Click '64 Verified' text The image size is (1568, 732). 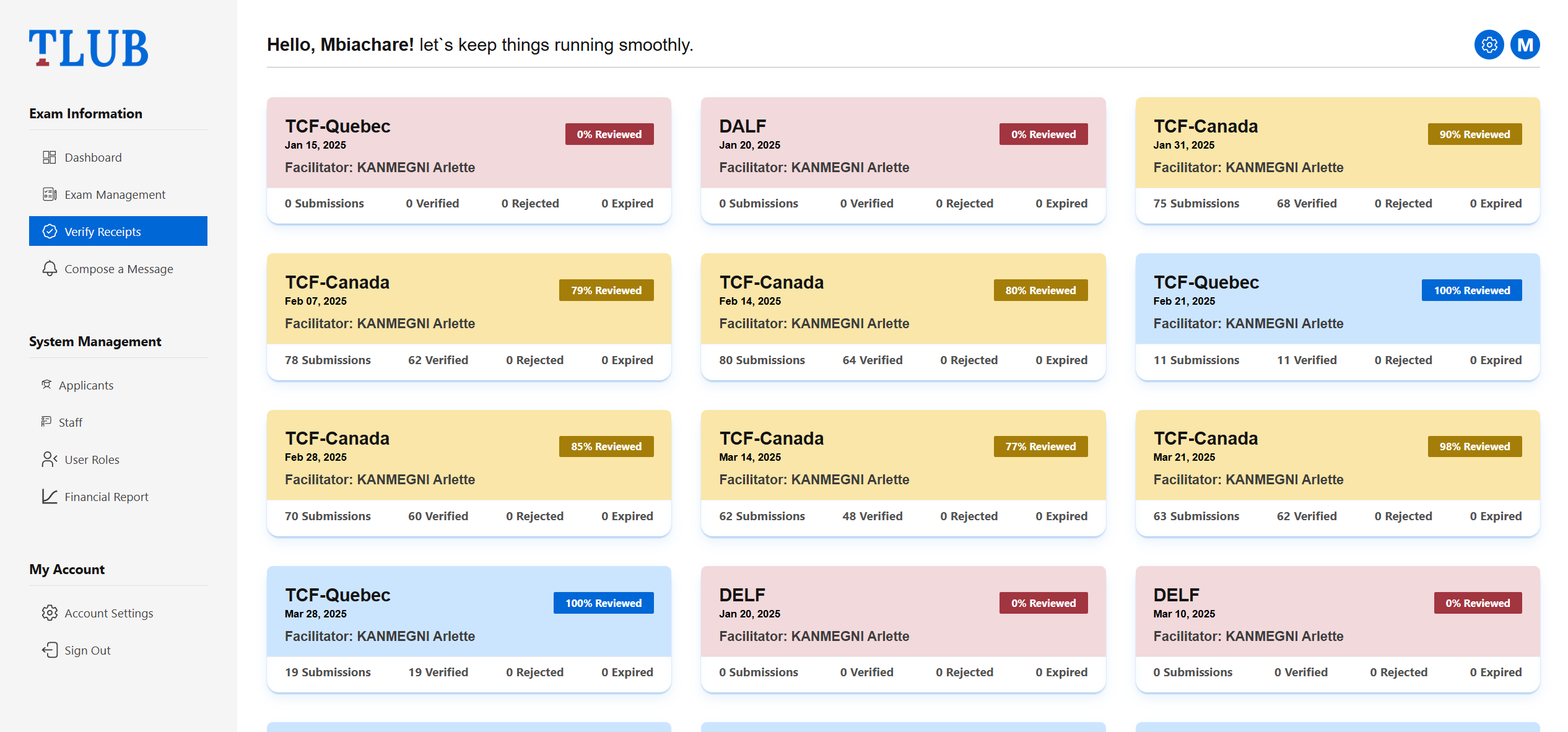coord(872,360)
